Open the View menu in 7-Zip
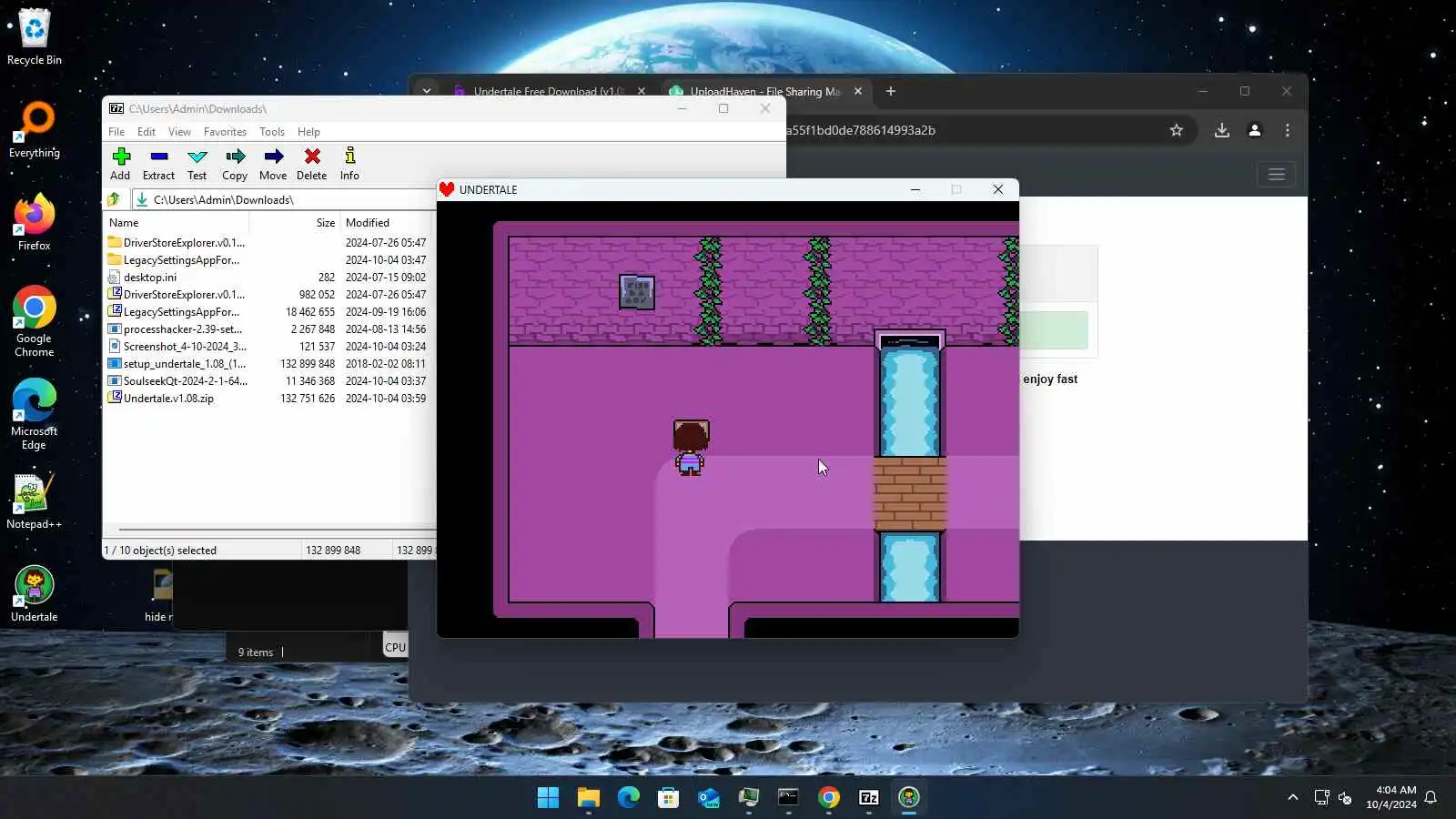Viewport: 1456px width, 819px height. (179, 132)
